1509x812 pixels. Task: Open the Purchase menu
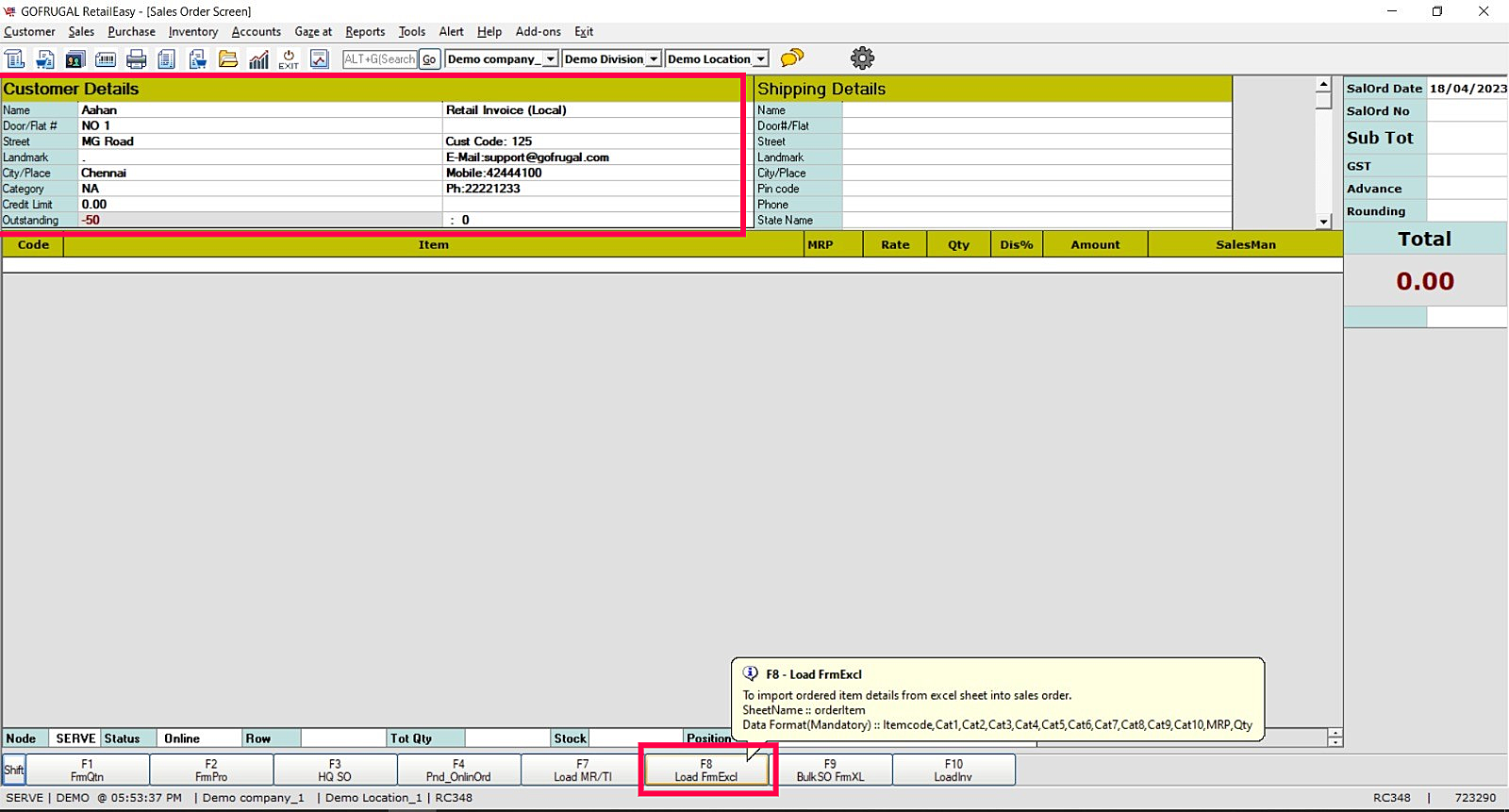[x=131, y=31]
